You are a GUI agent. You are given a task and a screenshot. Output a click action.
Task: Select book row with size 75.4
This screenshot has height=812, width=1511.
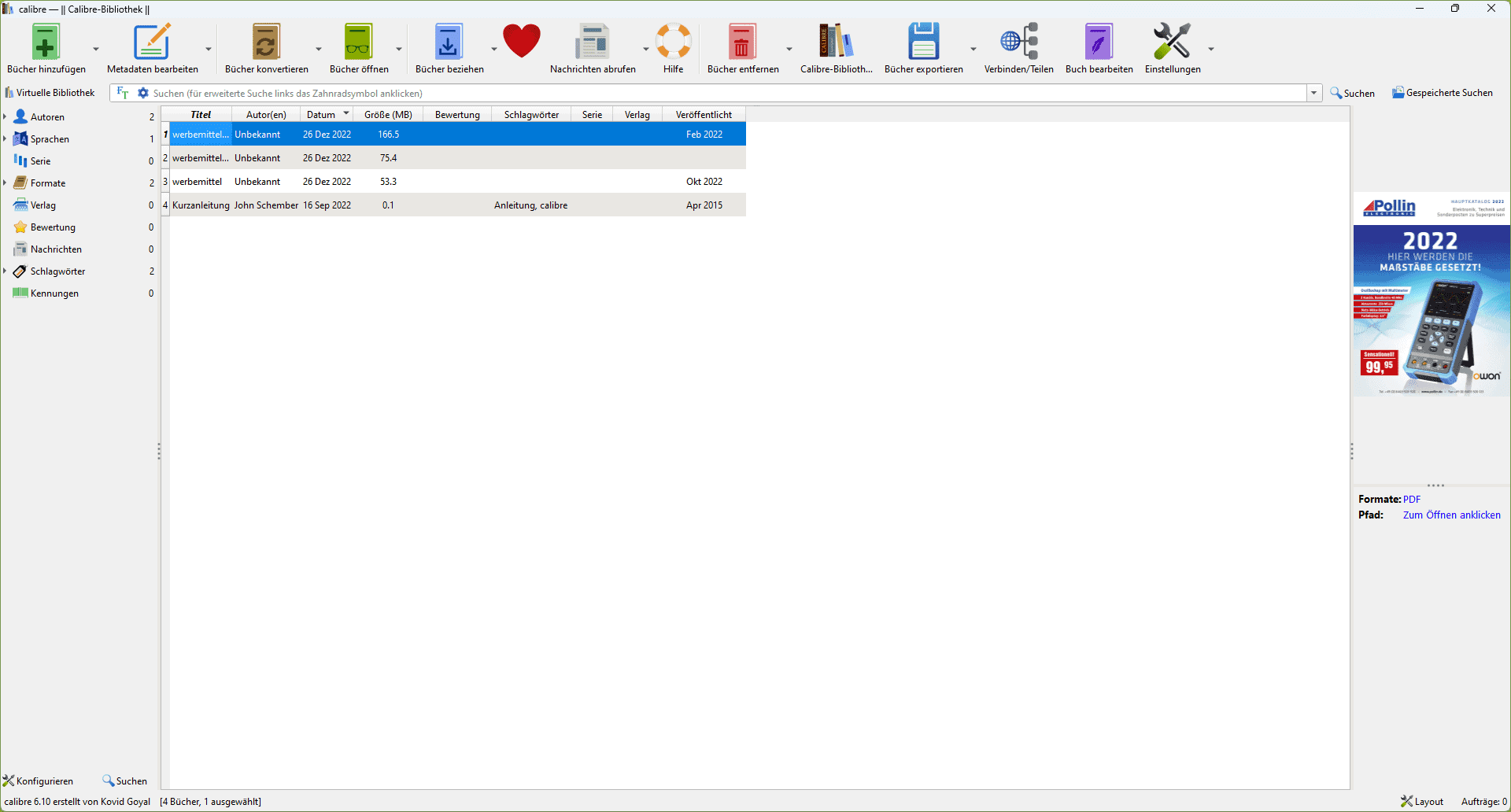click(457, 157)
